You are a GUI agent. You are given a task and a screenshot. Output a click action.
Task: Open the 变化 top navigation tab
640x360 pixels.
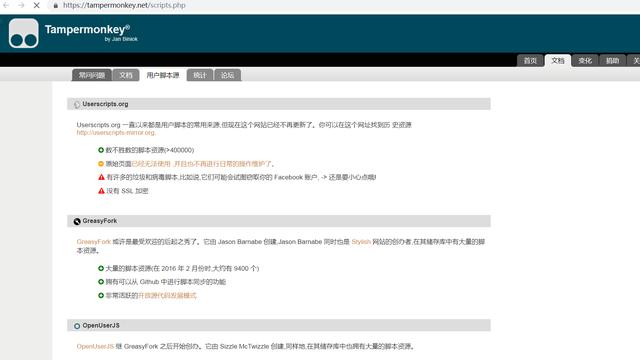(x=585, y=60)
